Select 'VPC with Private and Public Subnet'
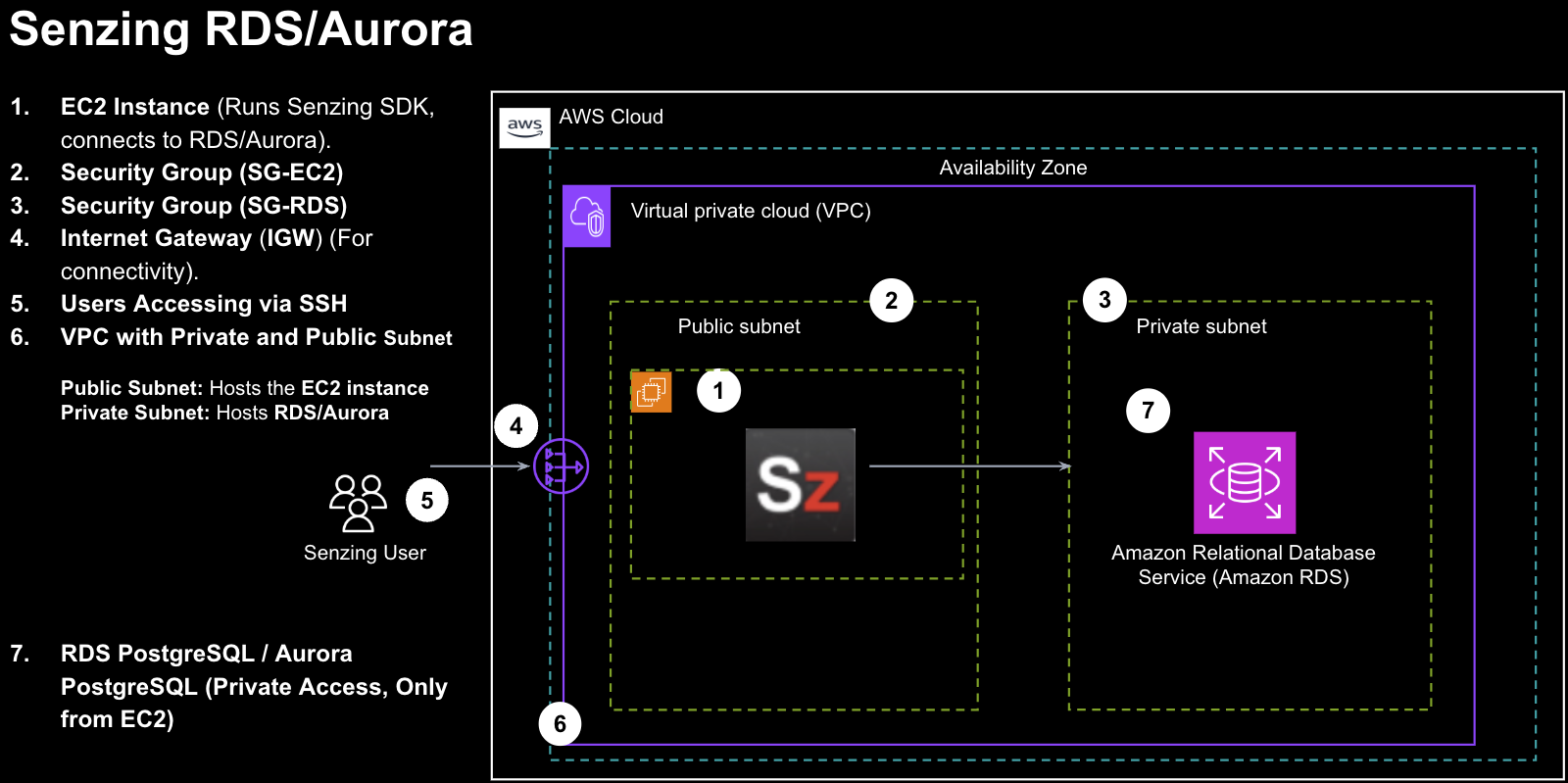The height and width of the screenshot is (783, 1568). [257, 337]
